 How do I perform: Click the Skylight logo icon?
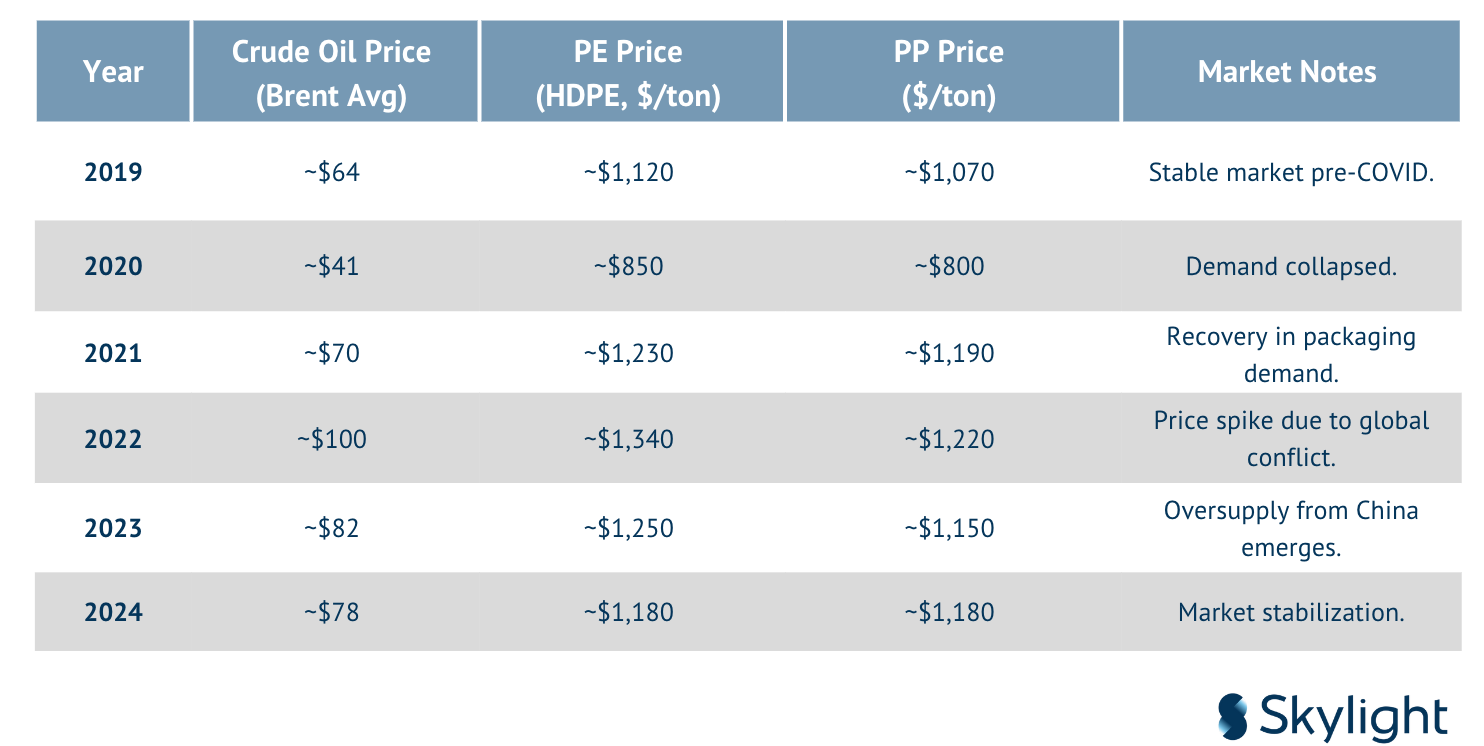[x=1233, y=718]
